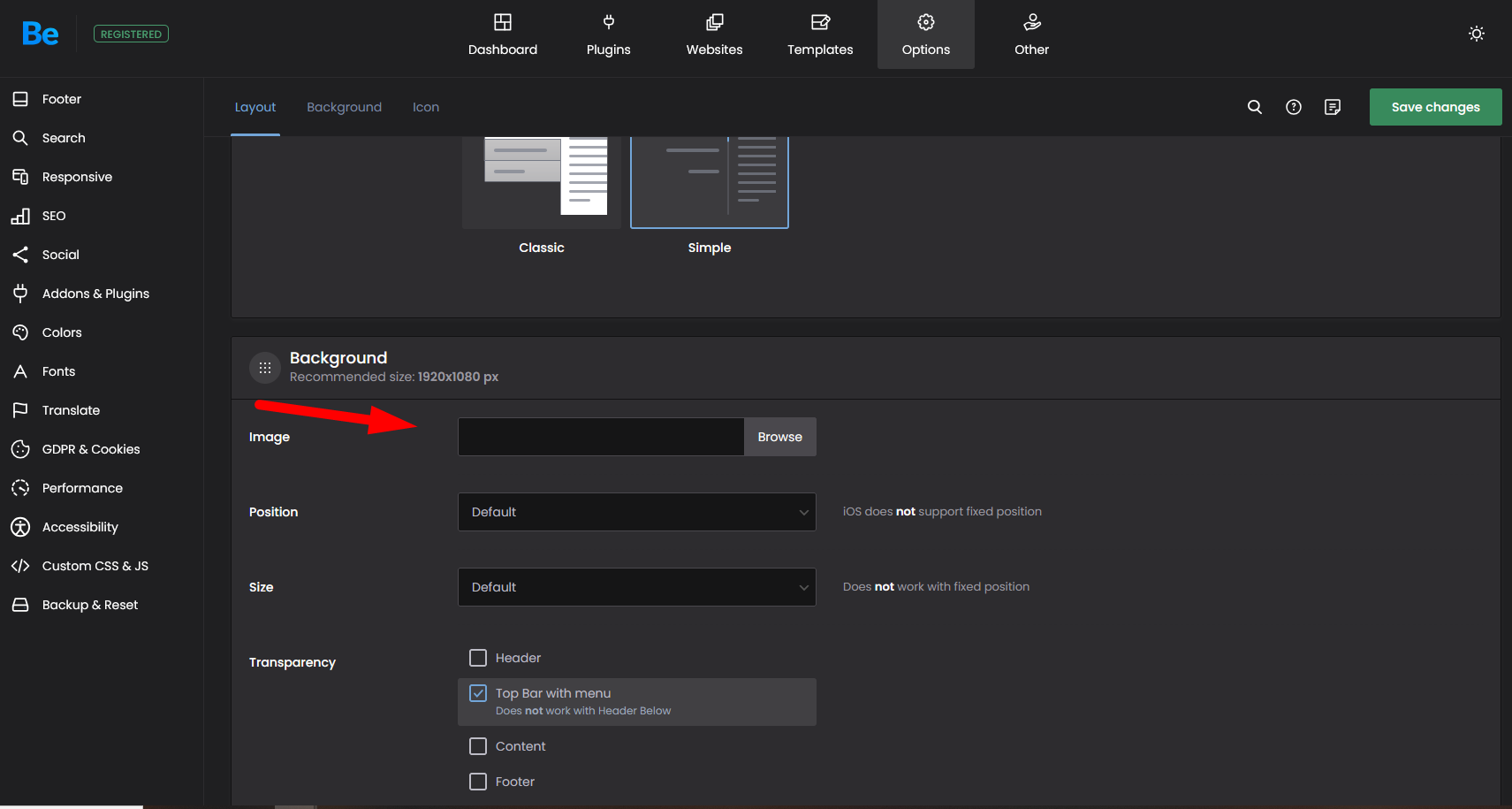Open the notes changelog icon
The width and height of the screenshot is (1512, 809).
tap(1333, 107)
